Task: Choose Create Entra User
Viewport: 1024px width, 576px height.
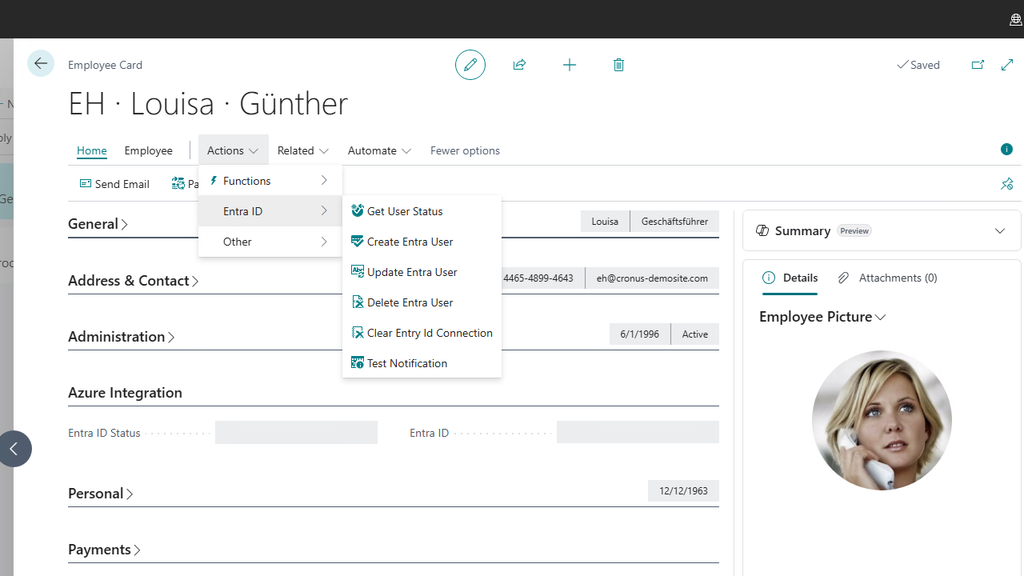Action: click(422, 242)
